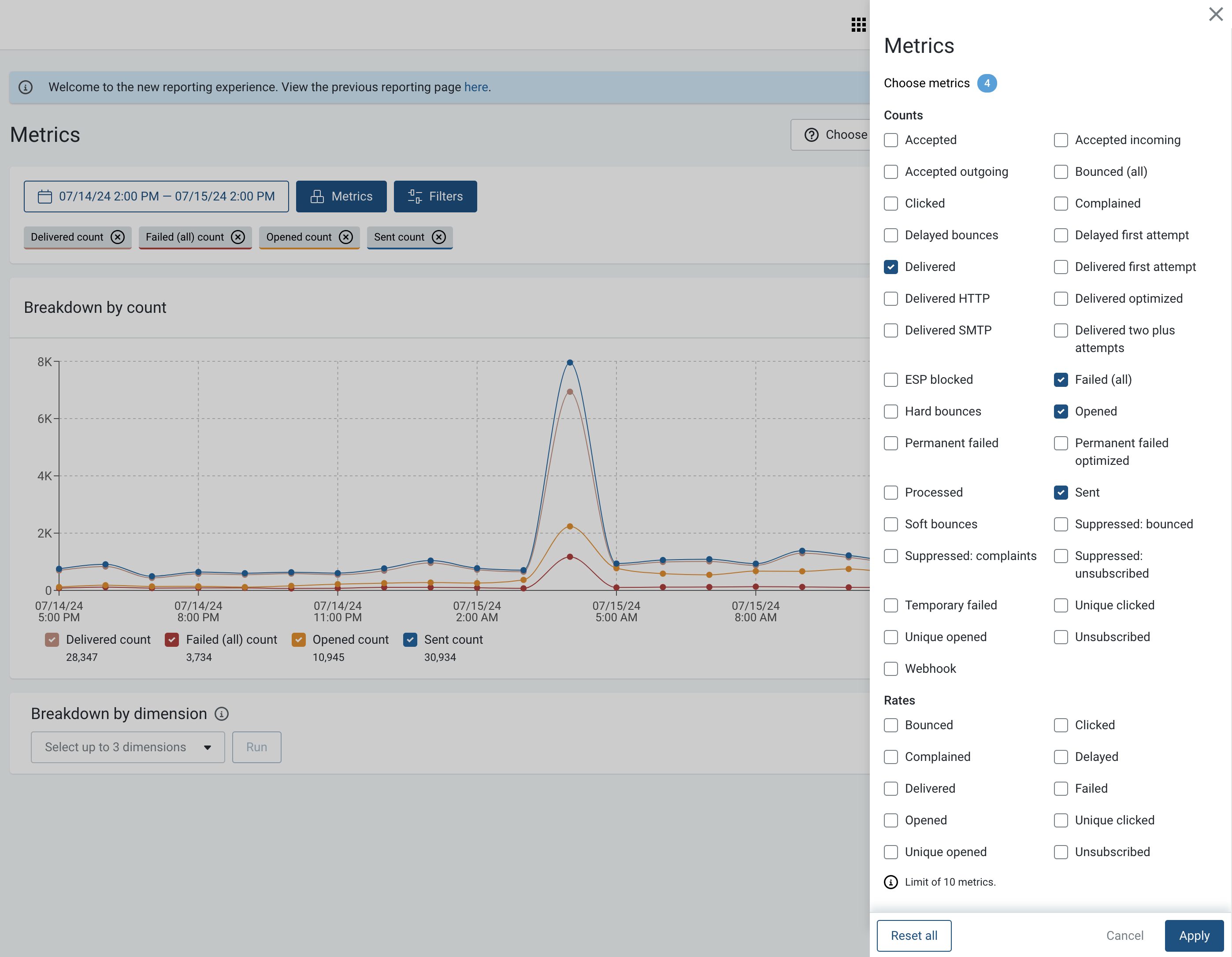Apply the selected metrics
The image size is (1232, 957).
pyautogui.click(x=1194, y=935)
